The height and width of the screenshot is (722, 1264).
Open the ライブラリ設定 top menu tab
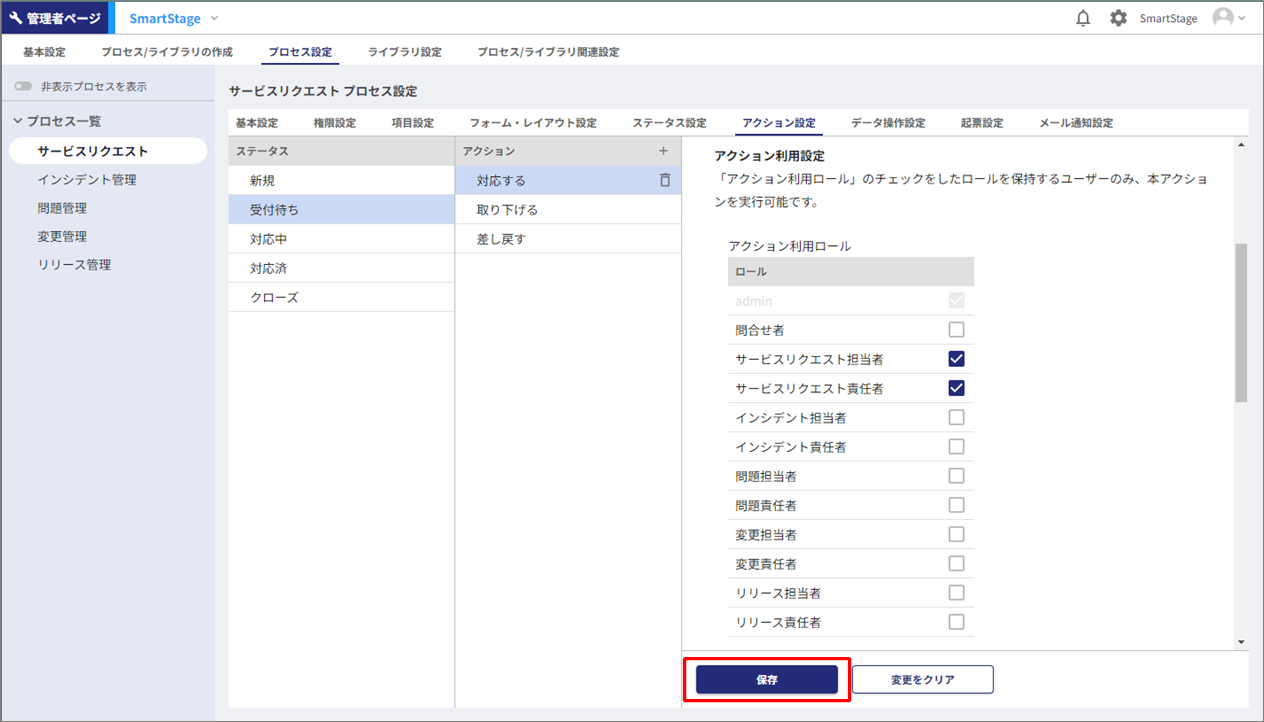point(404,52)
